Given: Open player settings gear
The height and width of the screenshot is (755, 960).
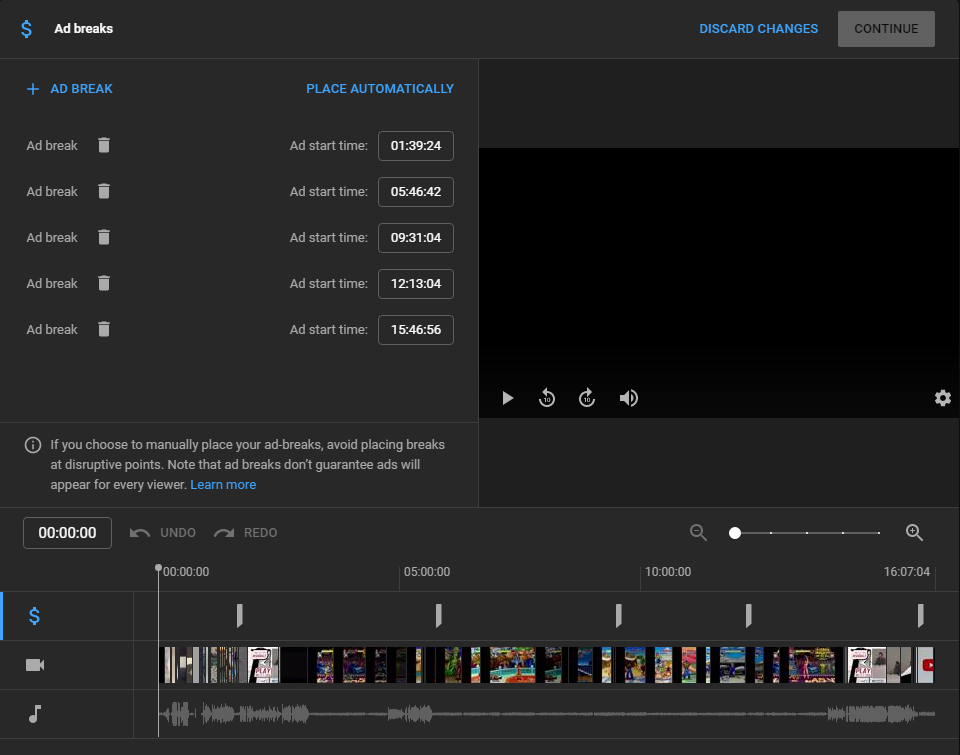Looking at the screenshot, I should 943,398.
